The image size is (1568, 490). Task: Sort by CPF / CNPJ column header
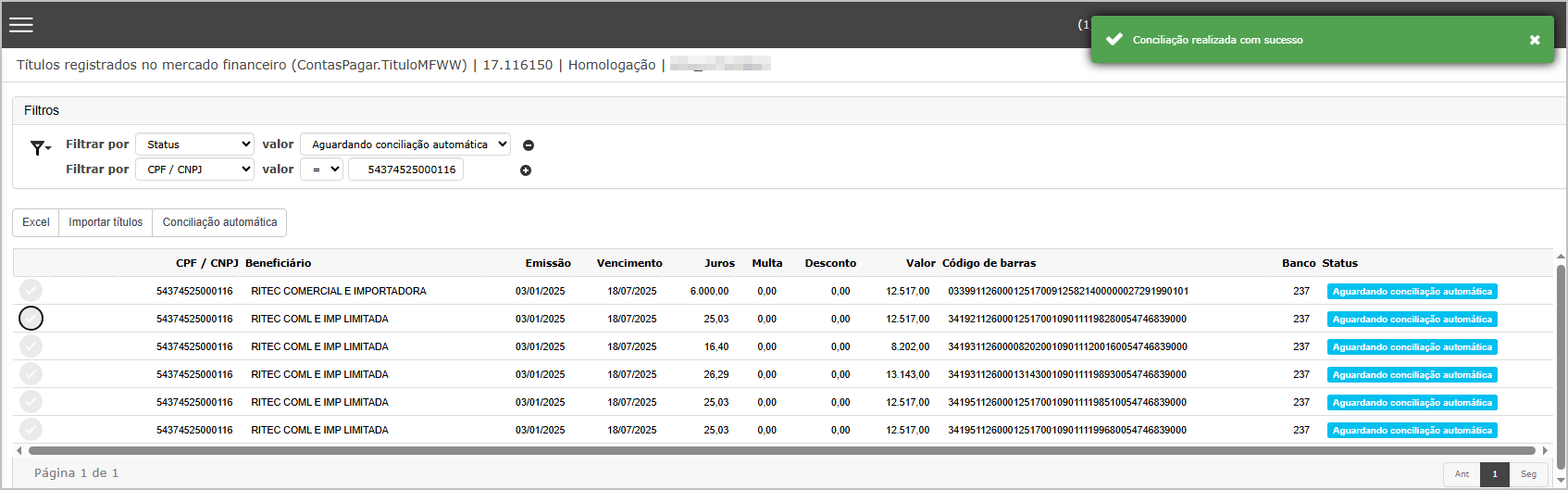pyautogui.click(x=207, y=263)
